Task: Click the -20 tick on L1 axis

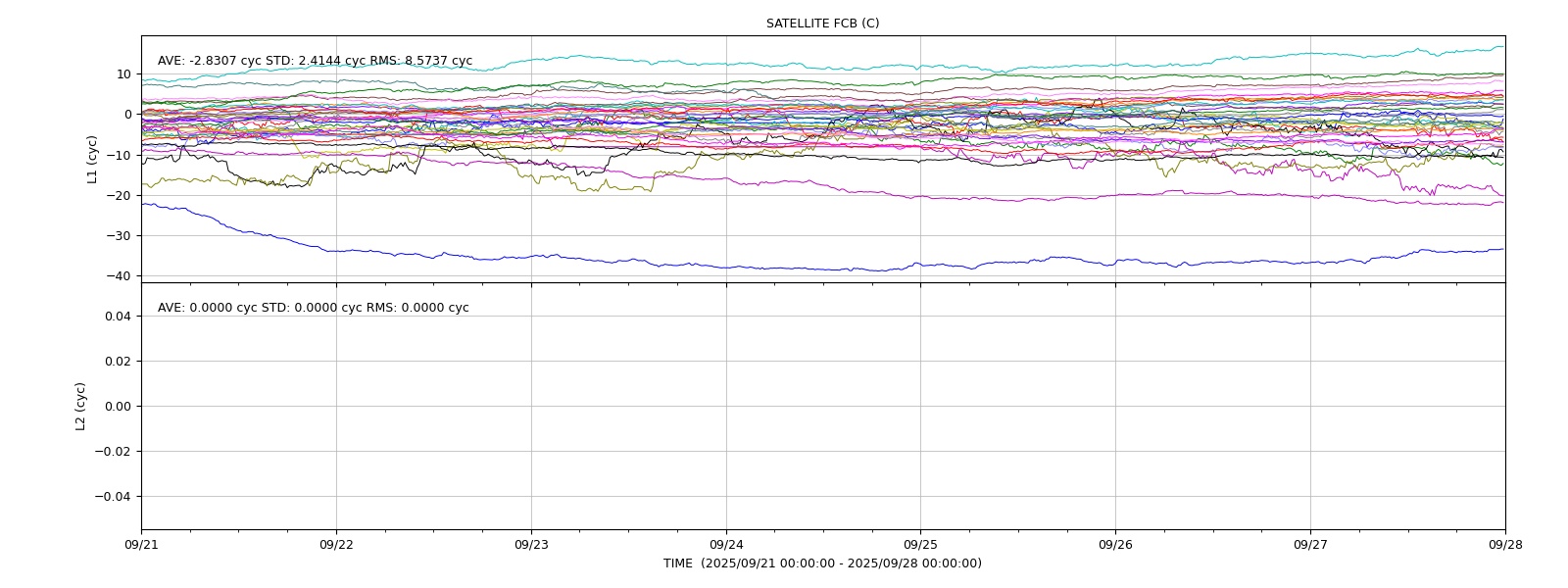Action: click(x=120, y=196)
